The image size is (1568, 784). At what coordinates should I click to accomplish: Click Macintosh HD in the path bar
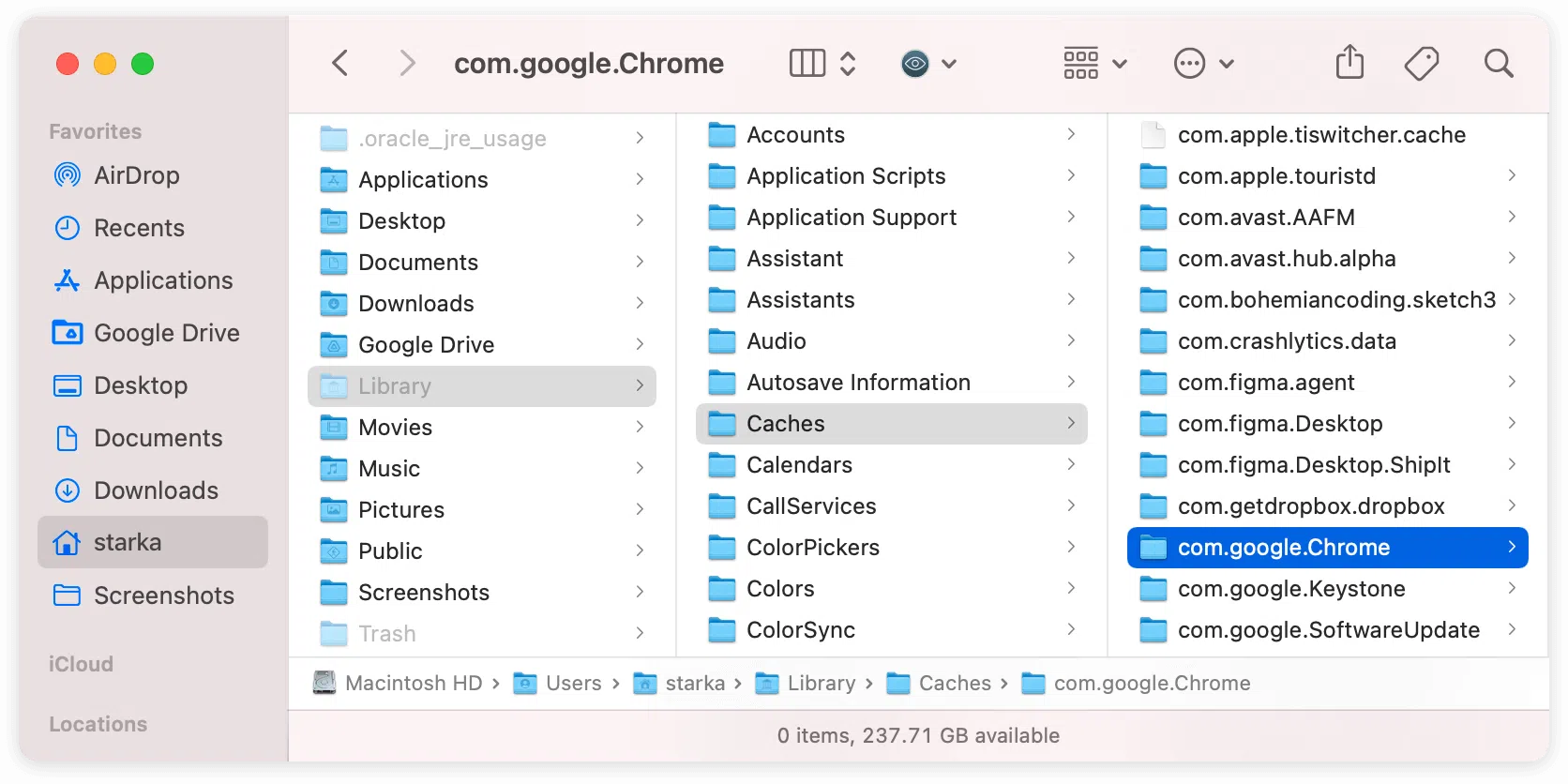pyautogui.click(x=413, y=684)
